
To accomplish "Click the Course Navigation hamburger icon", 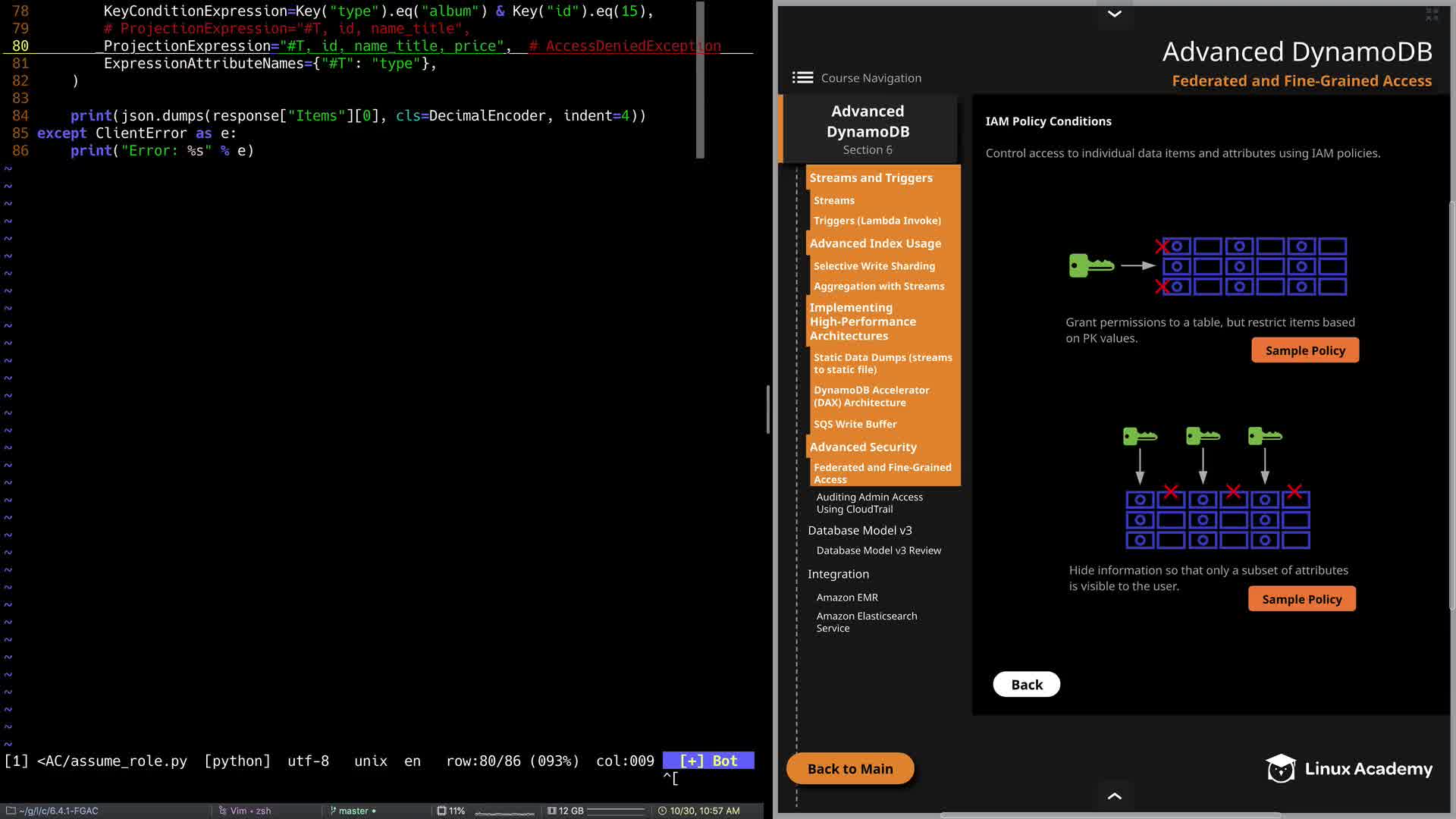I will coord(802,77).
